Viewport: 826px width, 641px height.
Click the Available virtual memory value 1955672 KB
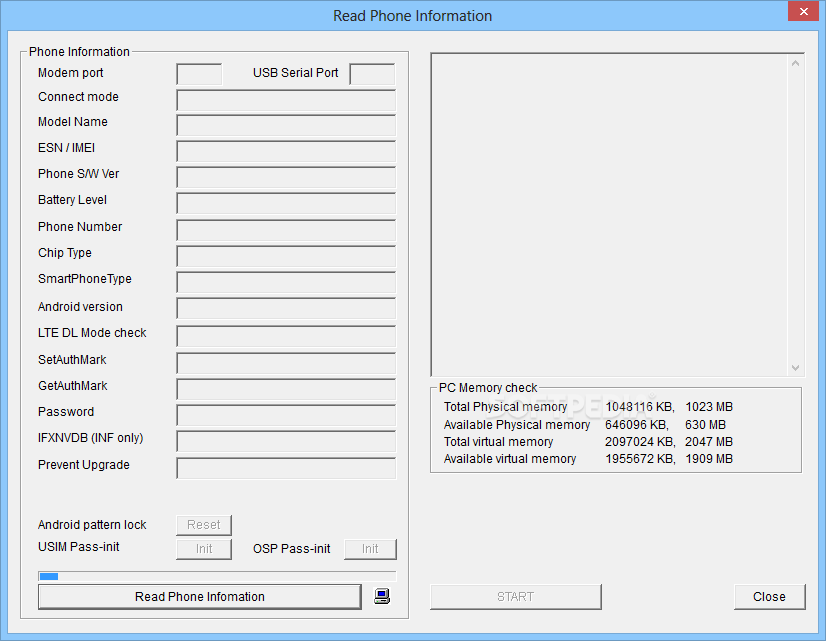click(640, 459)
